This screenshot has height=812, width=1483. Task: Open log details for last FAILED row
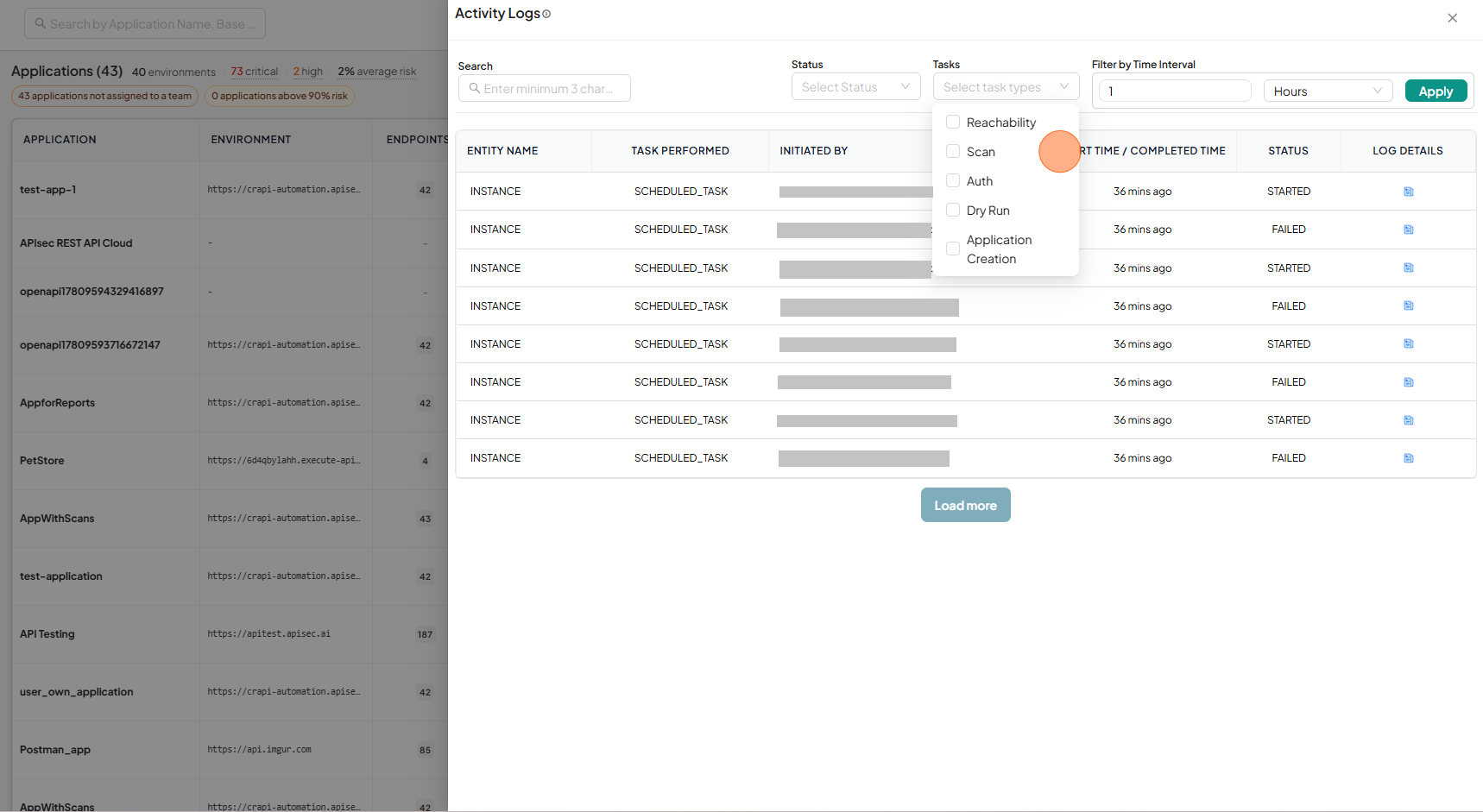(1408, 458)
